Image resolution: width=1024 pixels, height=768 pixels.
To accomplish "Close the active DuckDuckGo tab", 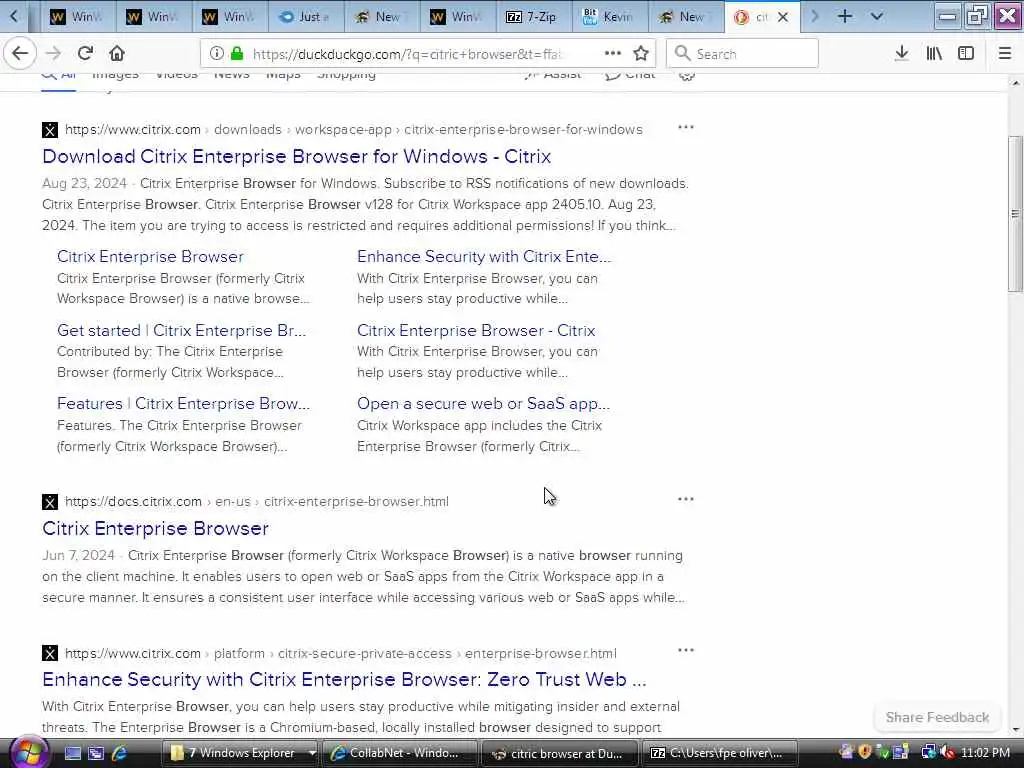I will coord(782,17).
